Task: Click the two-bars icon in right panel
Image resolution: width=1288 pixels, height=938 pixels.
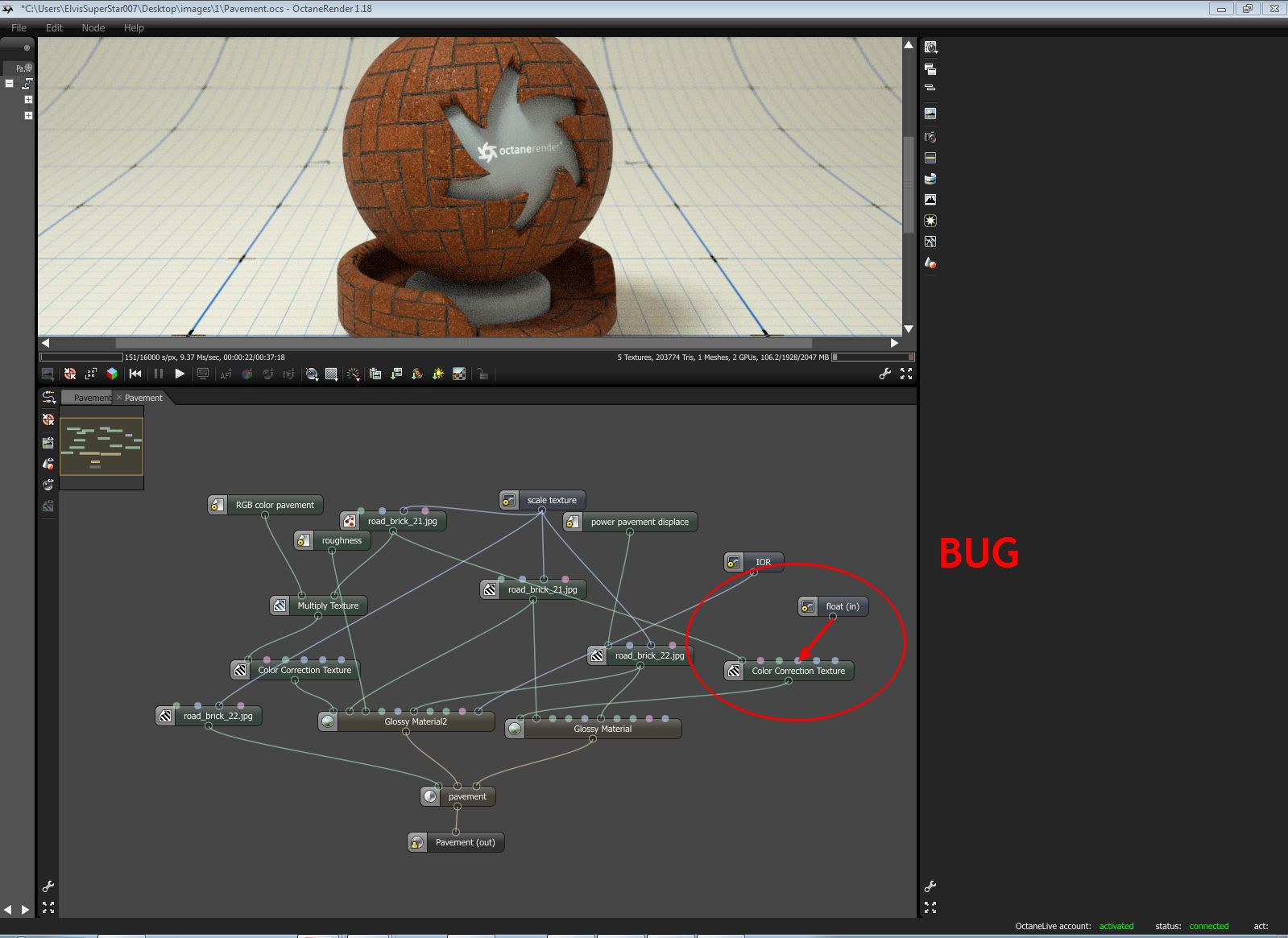Action: [930, 87]
